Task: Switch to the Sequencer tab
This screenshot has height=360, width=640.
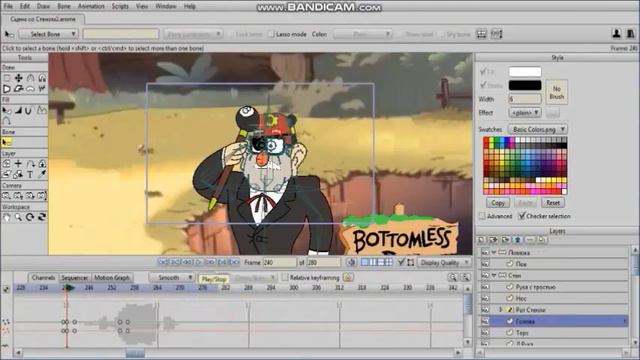Action: [x=75, y=278]
